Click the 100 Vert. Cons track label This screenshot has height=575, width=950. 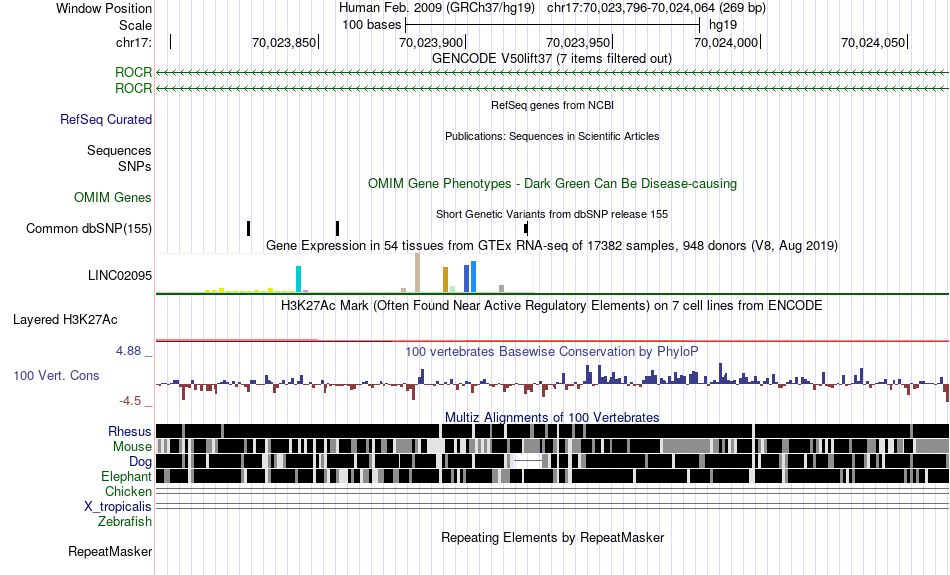[56, 376]
